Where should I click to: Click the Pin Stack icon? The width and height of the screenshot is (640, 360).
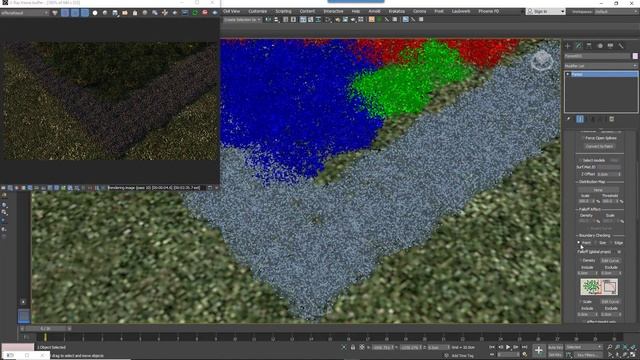[569, 119]
